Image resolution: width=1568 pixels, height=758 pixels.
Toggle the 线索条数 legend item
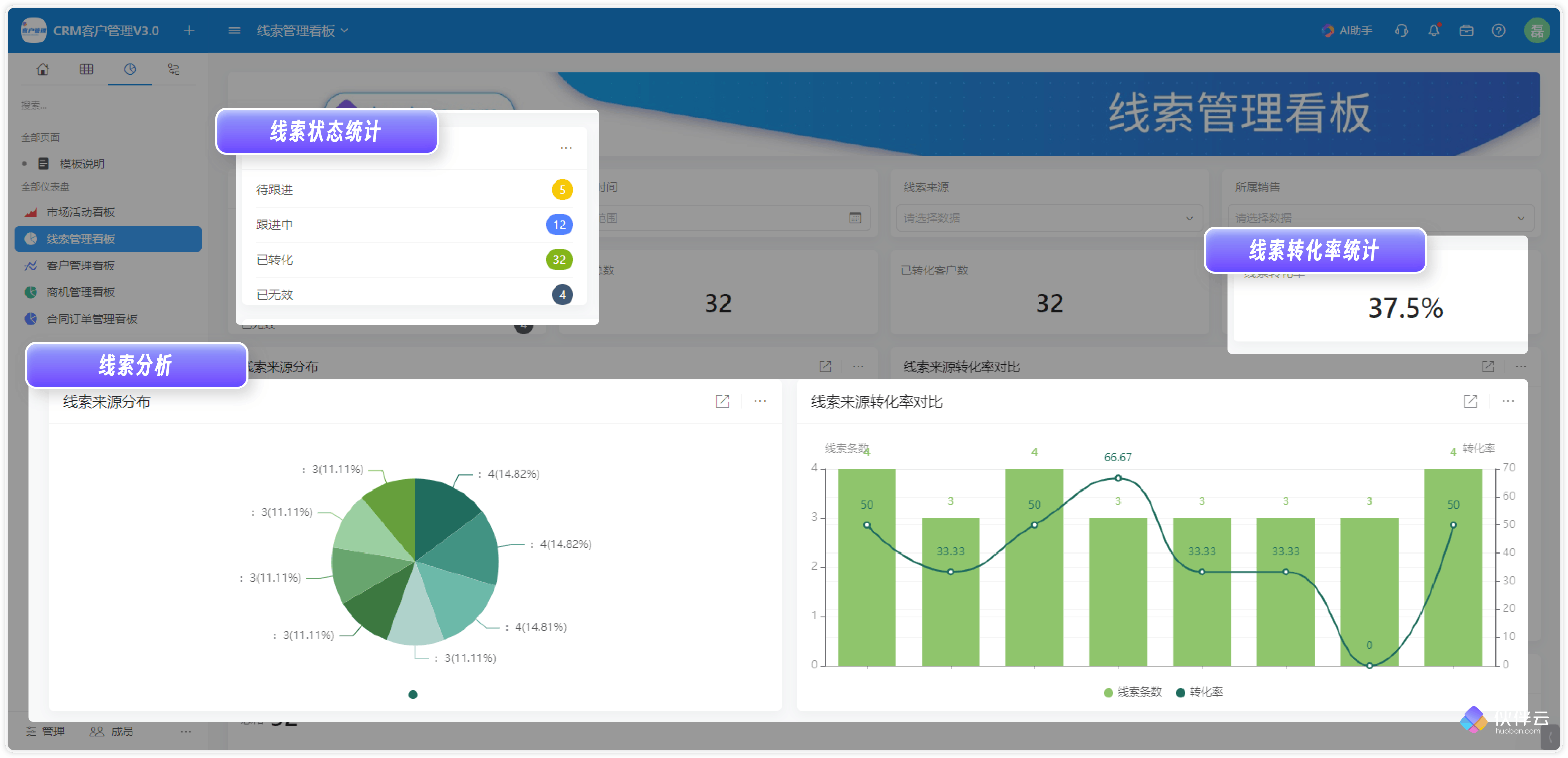(1133, 692)
